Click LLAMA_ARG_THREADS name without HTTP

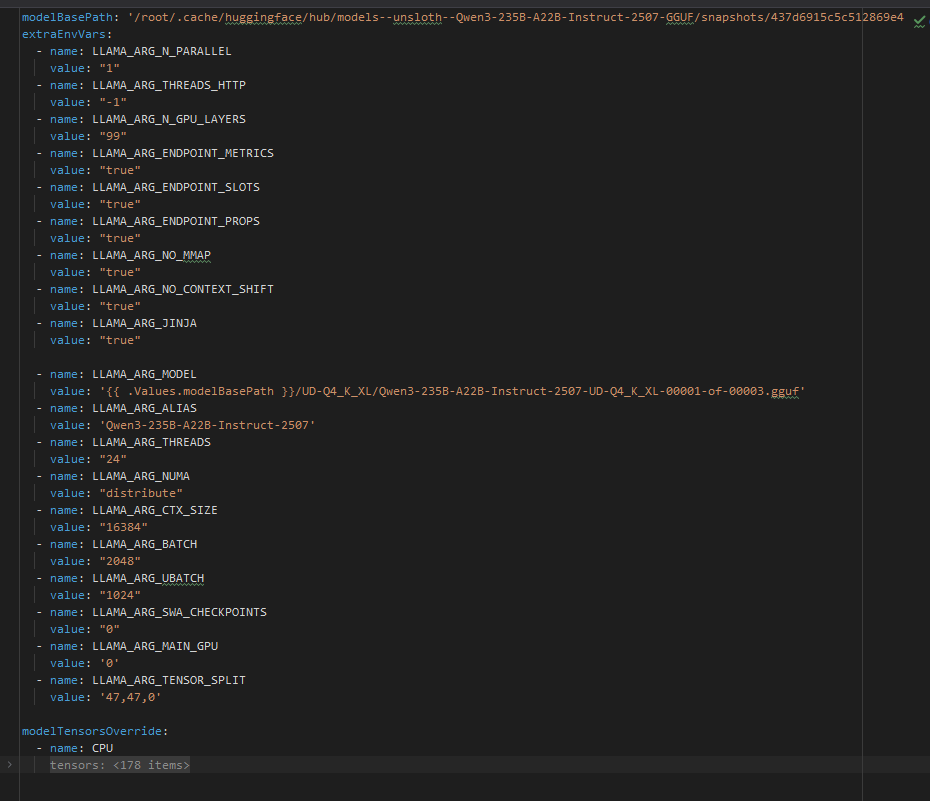[x=151, y=442]
